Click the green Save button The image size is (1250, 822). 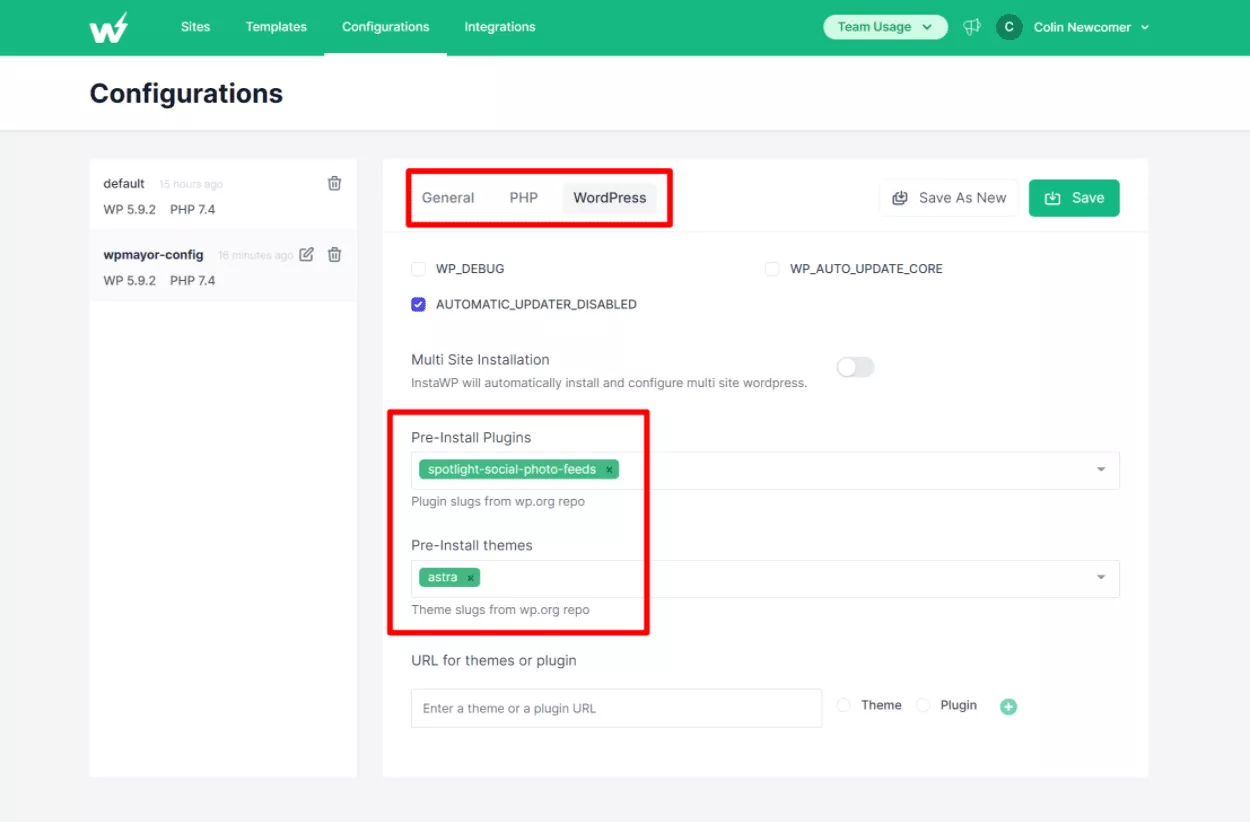(1074, 198)
